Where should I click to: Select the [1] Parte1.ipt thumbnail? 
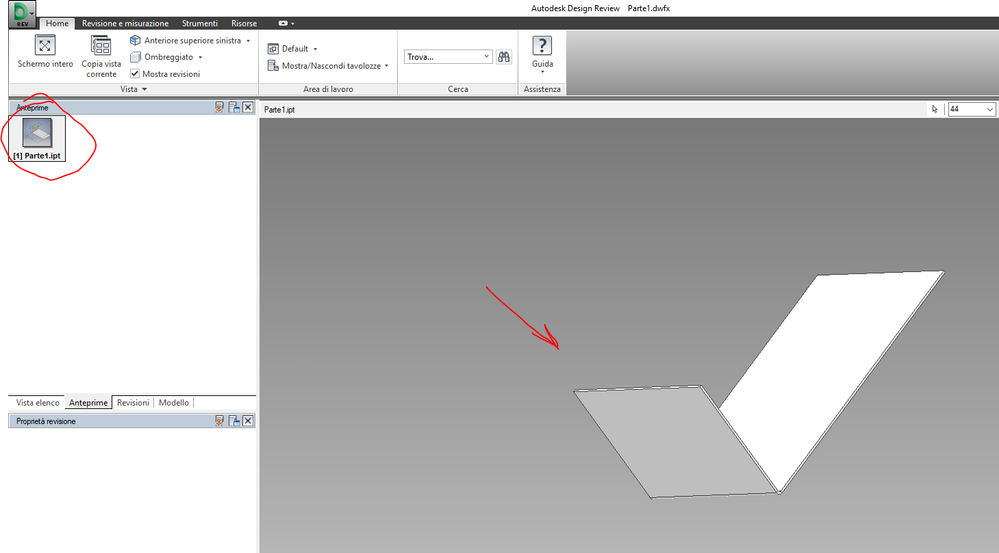pyautogui.click(x=37, y=138)
